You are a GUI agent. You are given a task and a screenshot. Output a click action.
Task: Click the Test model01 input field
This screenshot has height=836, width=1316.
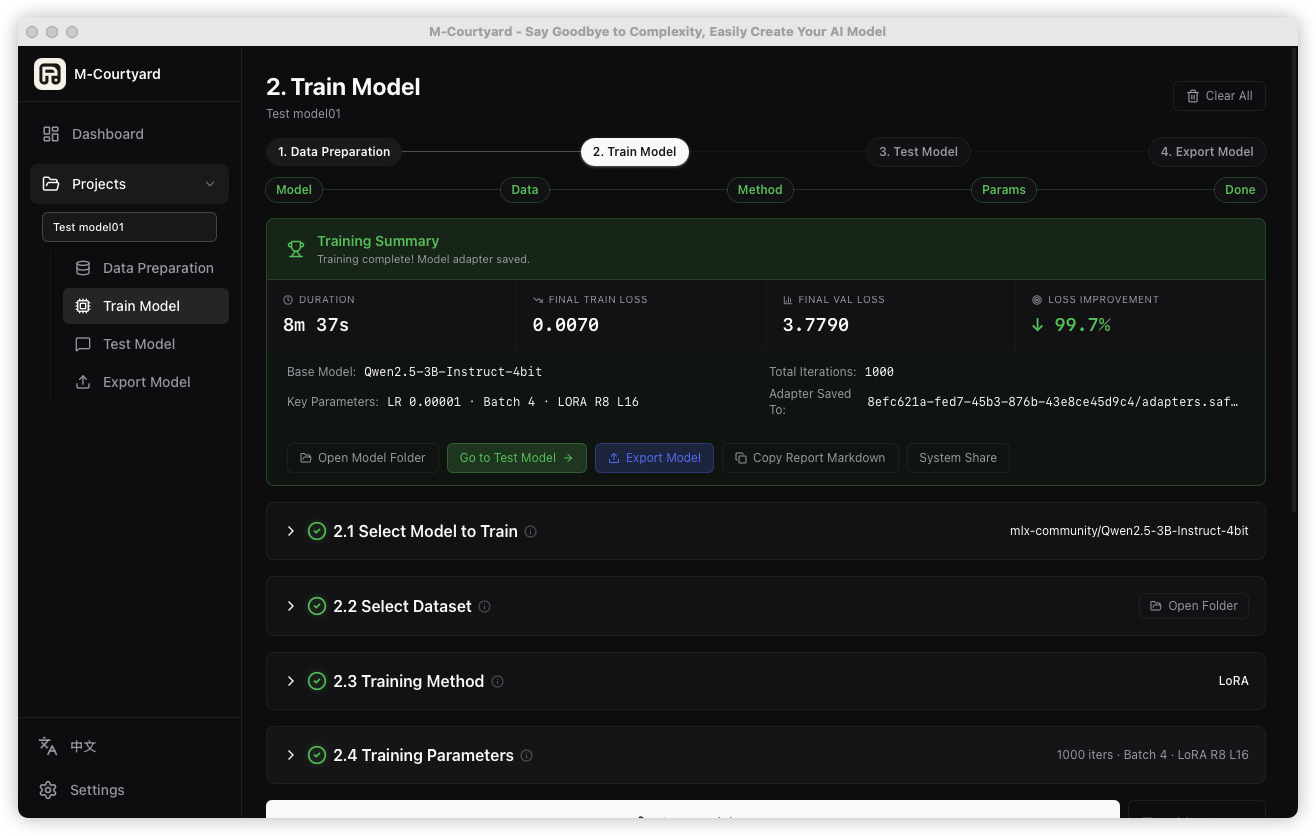point(129,227)
